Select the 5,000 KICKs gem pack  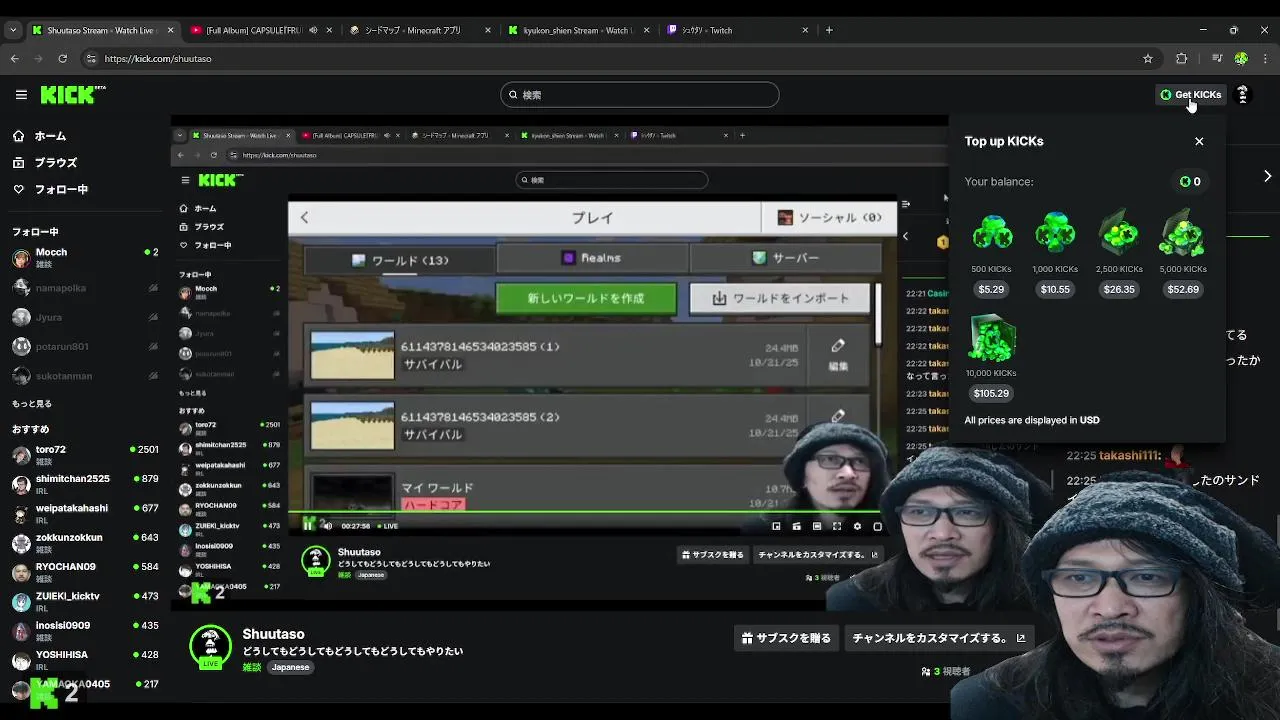1183,231
